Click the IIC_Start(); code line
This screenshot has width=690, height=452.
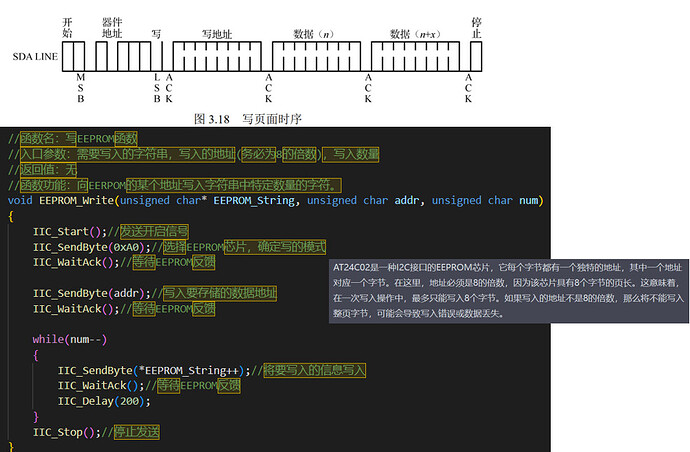[x=70, y=232]
